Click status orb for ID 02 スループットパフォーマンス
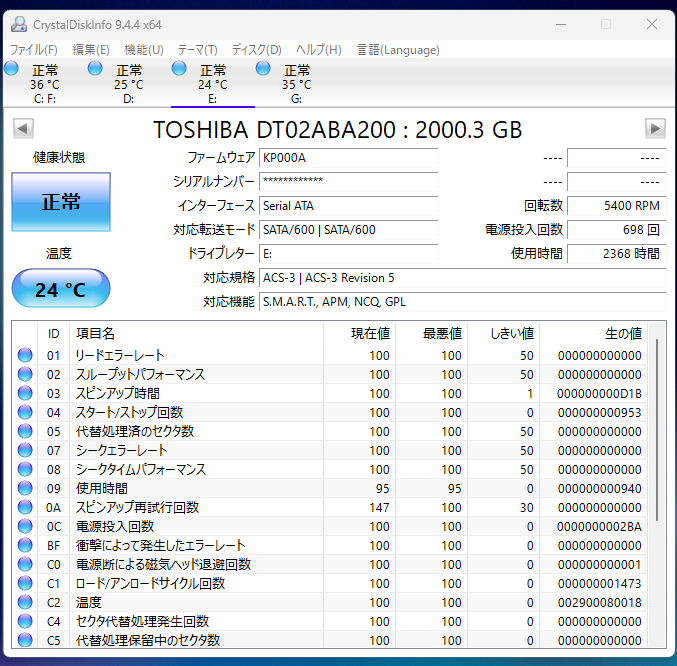 click(25, 374)
